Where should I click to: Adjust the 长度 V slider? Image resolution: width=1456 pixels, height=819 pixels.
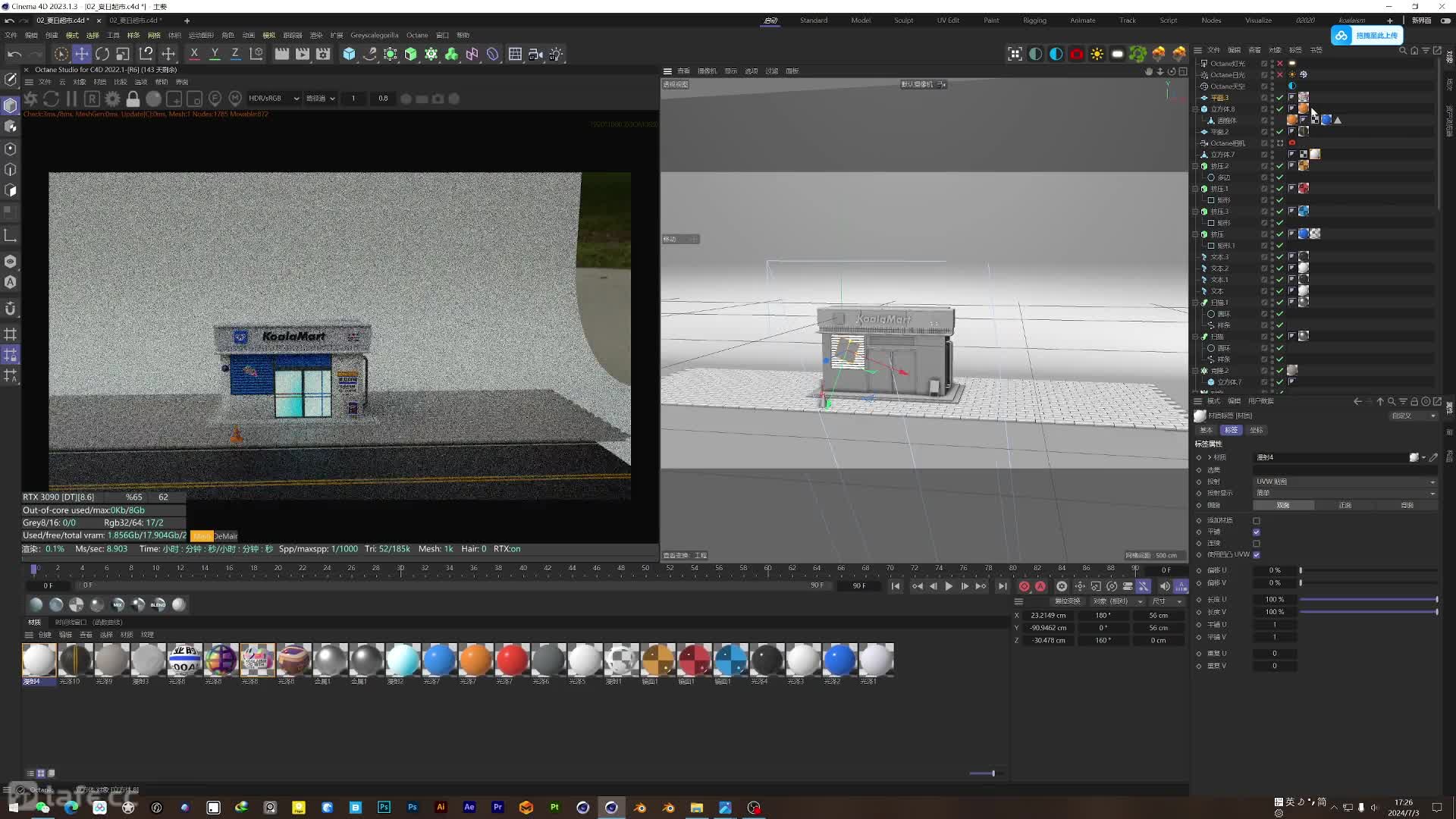pyautogui.click(x=1368, y=612)
